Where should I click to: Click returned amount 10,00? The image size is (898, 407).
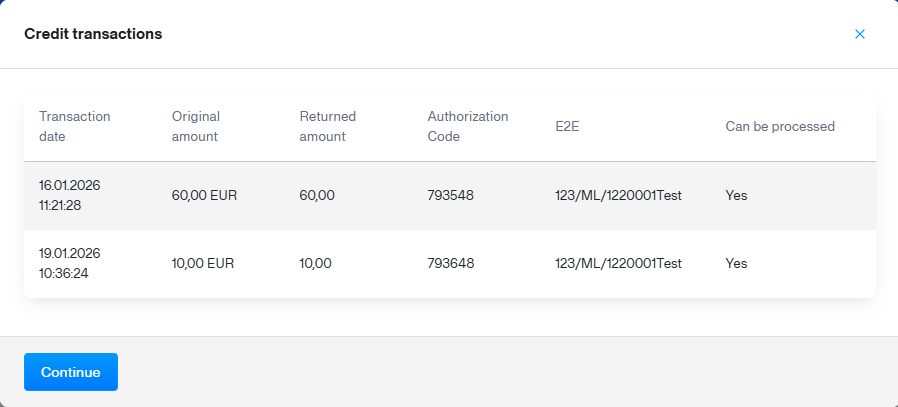pyautogui.click(x=315, y=264)
